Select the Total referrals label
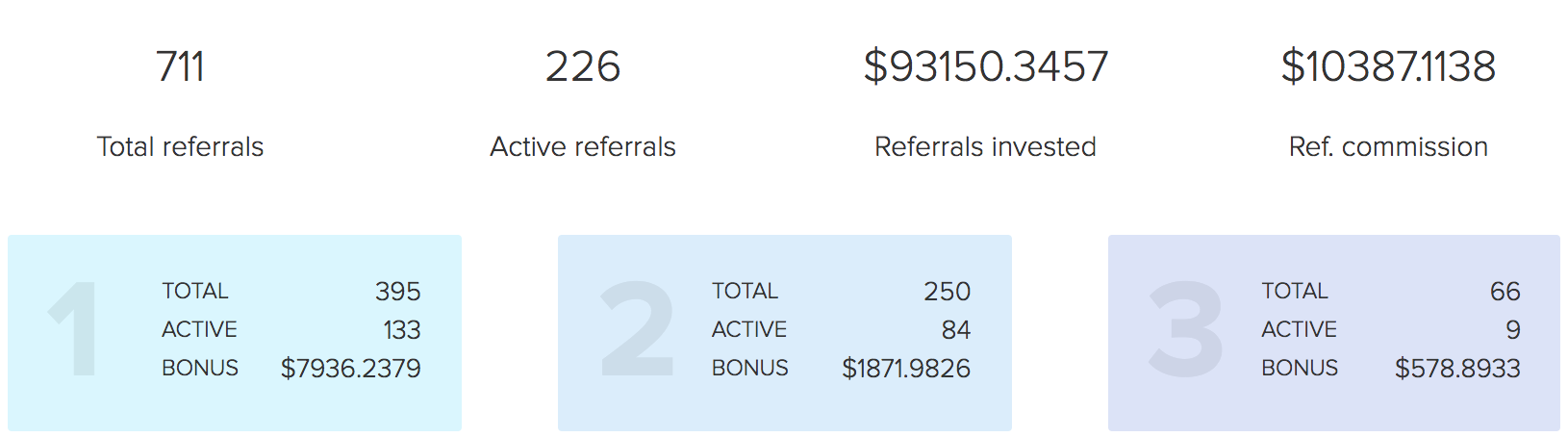 (x=180, y=146)
